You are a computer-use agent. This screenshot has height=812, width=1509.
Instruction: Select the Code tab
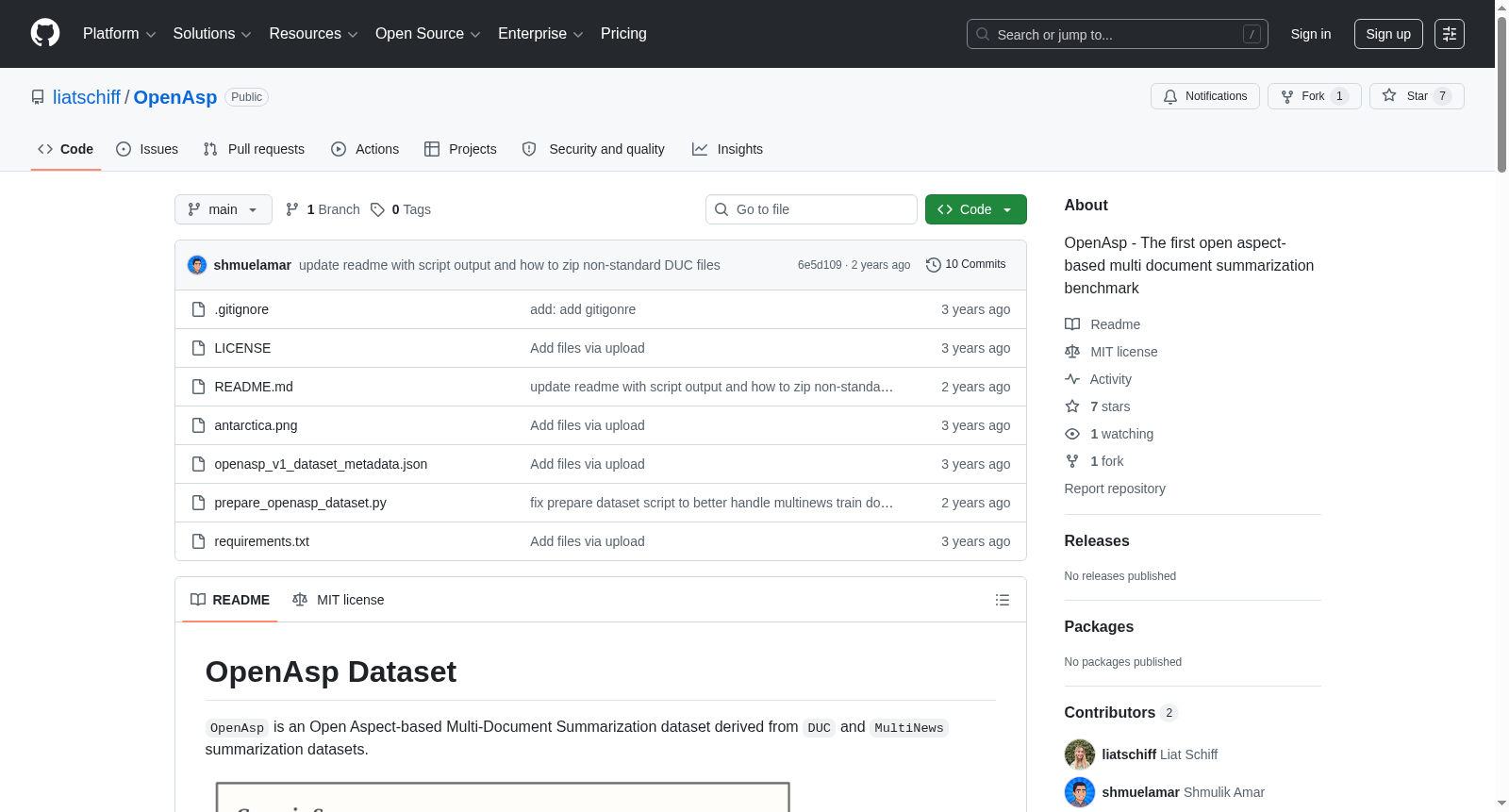(66, 149)
